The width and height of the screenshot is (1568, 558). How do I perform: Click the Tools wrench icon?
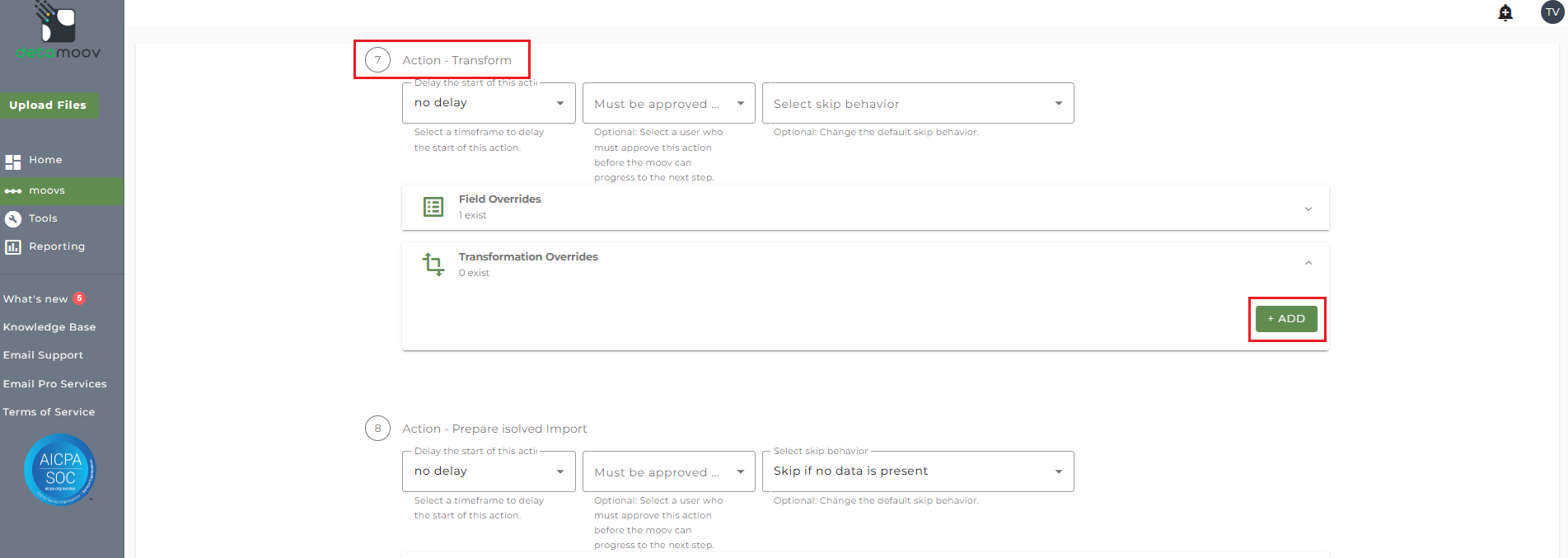click(13, 218)
